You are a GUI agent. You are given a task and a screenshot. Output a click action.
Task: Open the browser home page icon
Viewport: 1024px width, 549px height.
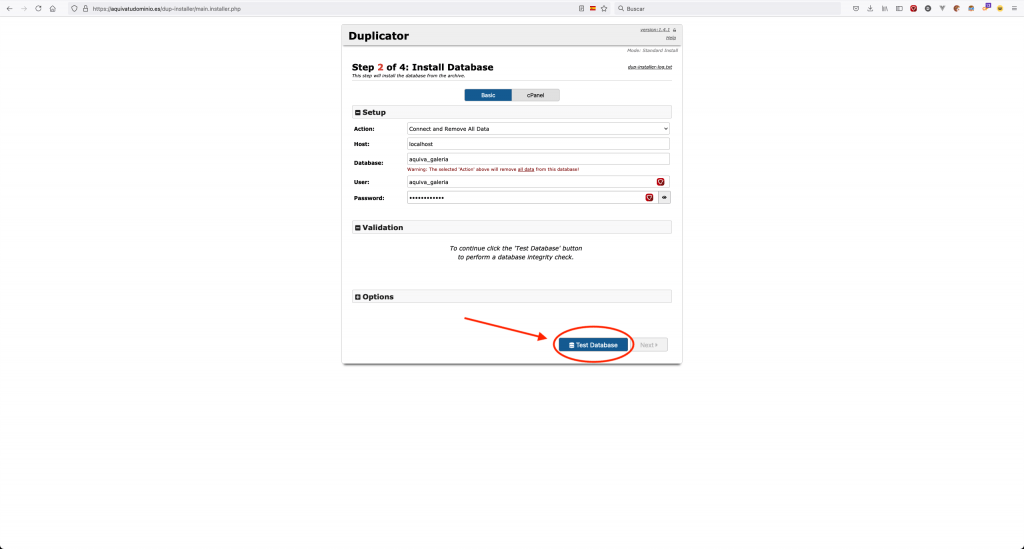(52, 8)
